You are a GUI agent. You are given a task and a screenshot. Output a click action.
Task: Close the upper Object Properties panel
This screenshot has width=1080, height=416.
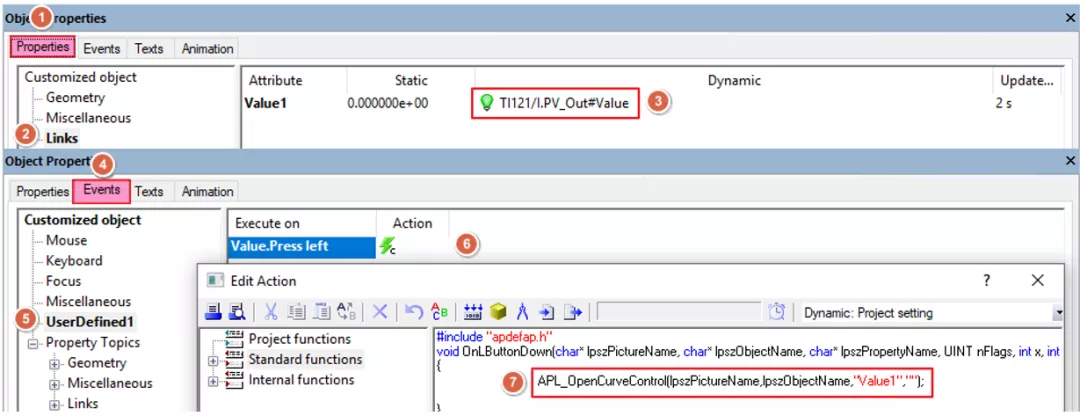[x=1070, y=18]
